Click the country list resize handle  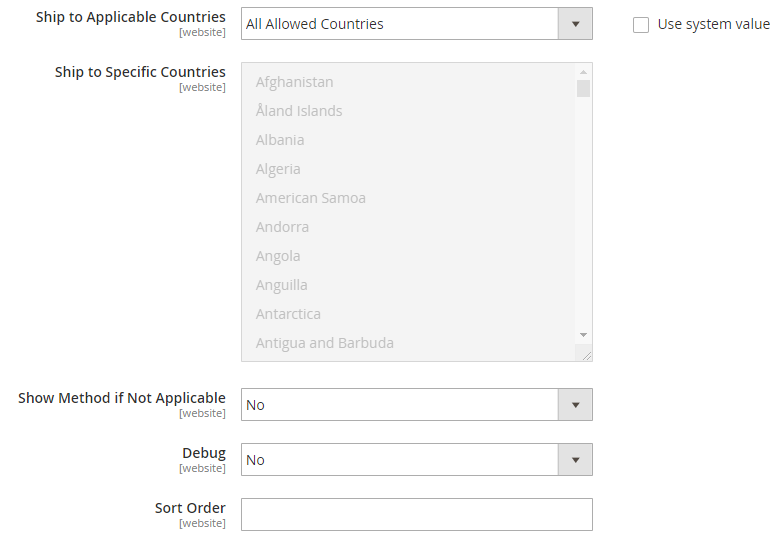tap(586, 354)
